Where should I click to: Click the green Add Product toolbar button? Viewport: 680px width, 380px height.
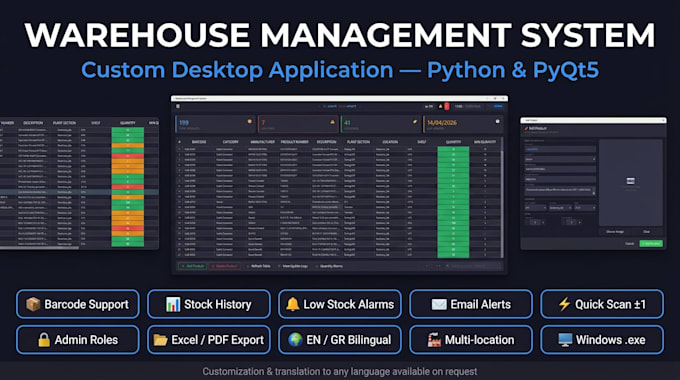pos(193,266)
